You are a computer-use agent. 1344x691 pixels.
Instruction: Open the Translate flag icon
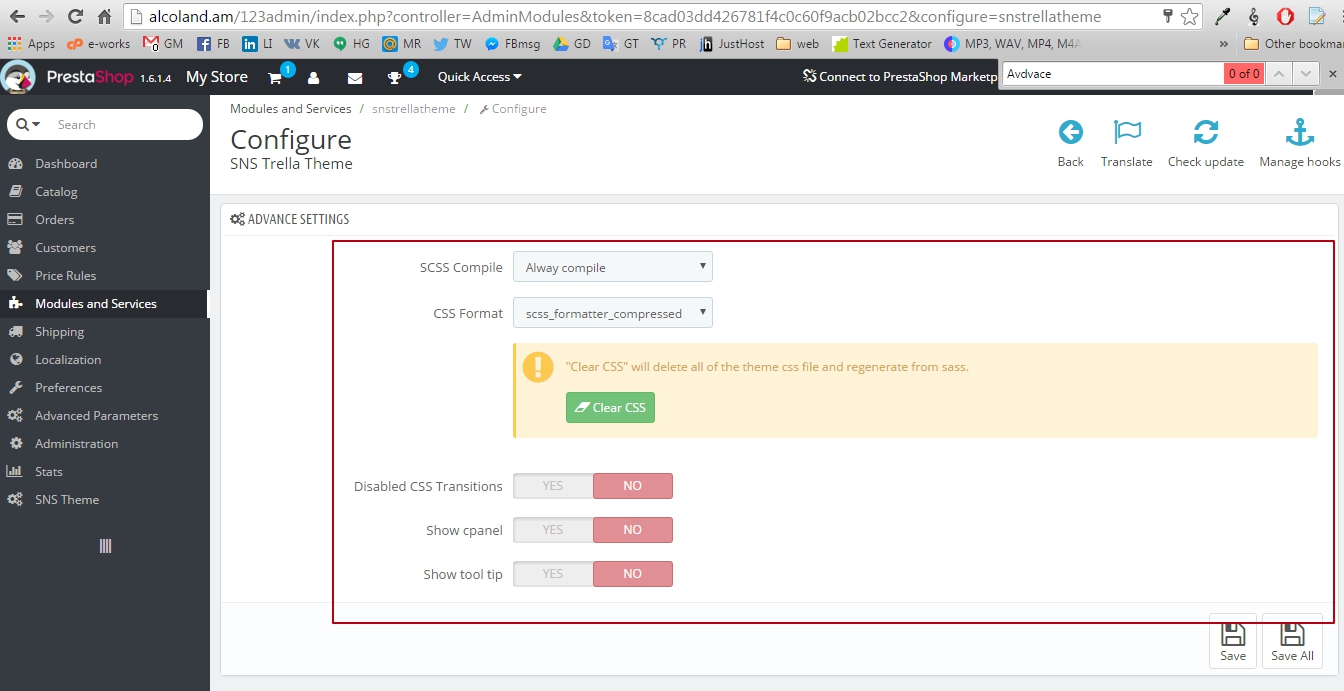click(x=1126, y=133)
